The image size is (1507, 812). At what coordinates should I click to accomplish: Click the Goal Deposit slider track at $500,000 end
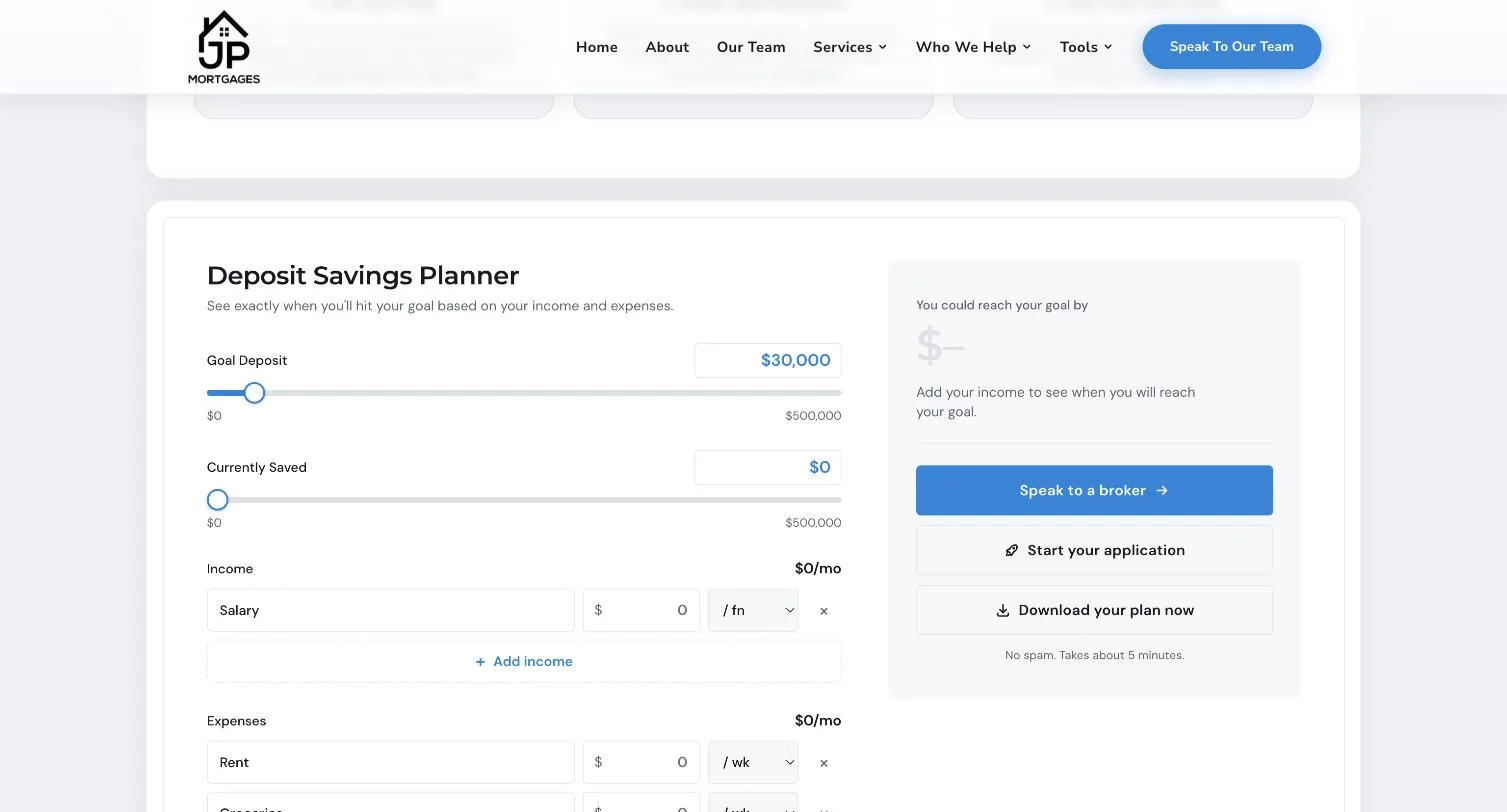point(838,393)
